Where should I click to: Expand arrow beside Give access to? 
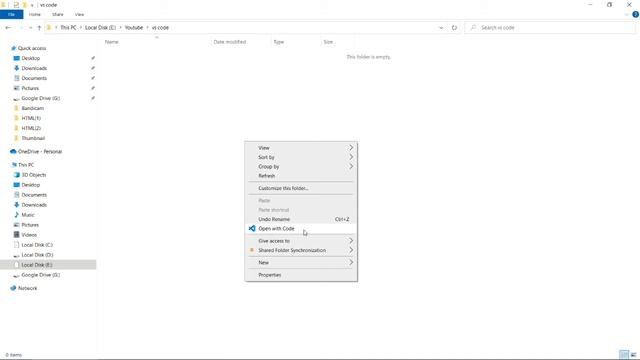pos(351,241)
